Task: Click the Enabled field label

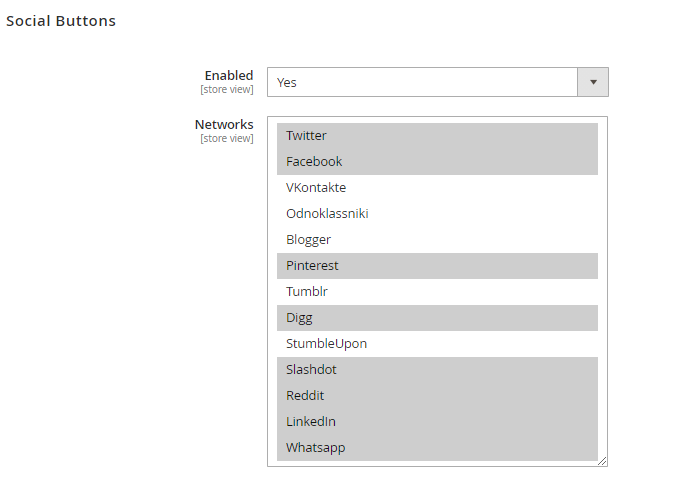Action: point(229,75)
